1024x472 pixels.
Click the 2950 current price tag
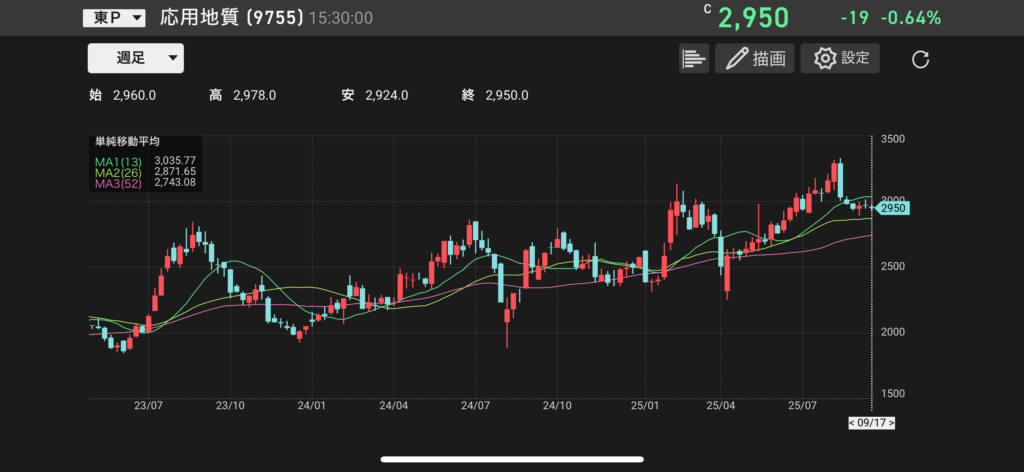click(891, 208)
